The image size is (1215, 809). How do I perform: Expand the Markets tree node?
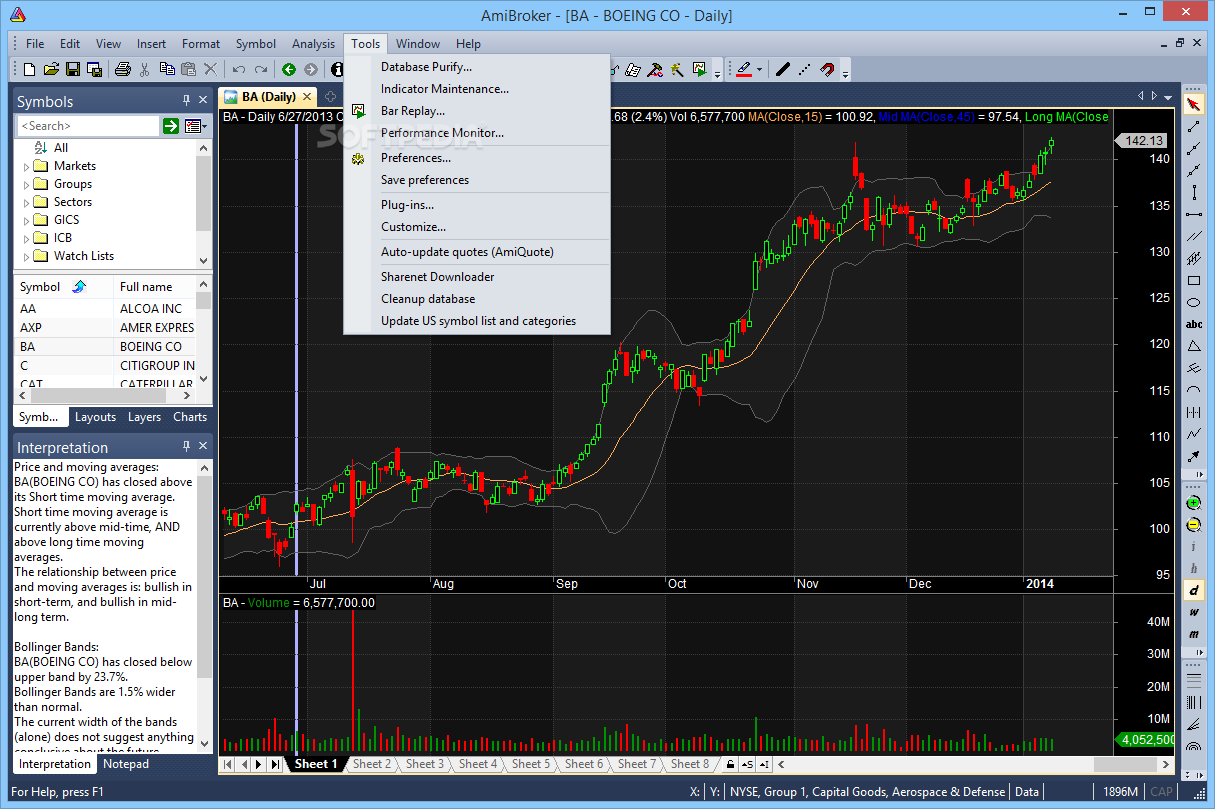click(26, 166)
